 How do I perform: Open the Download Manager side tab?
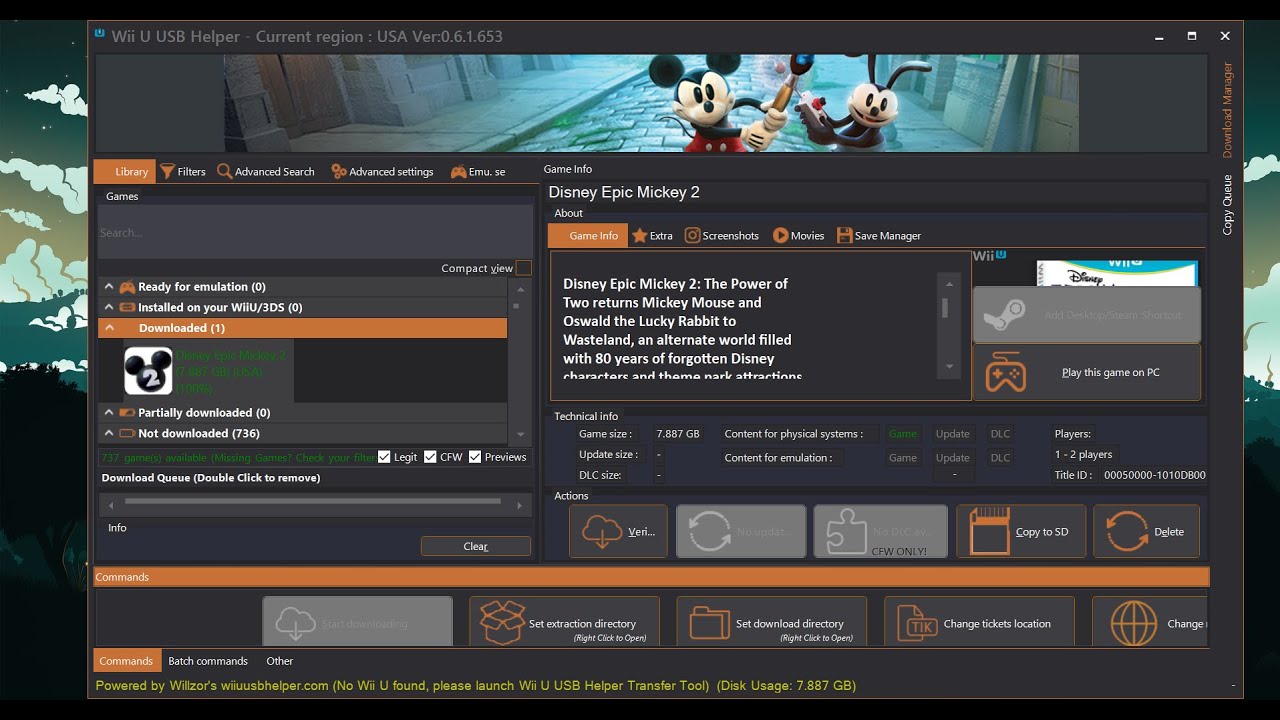[1228, 110]
